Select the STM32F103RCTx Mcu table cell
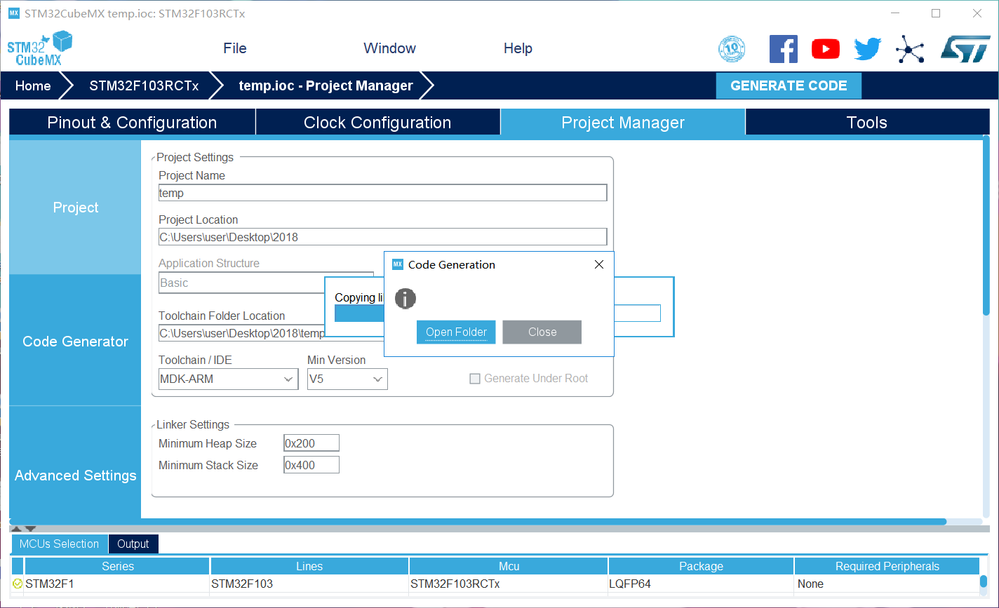999x608 pixels. tap(508, 584)
